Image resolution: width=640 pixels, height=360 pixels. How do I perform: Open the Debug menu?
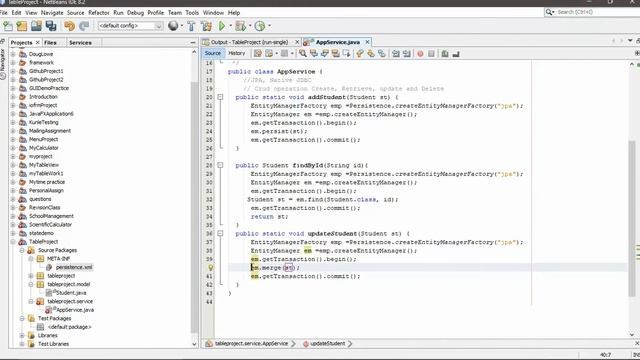135,13
